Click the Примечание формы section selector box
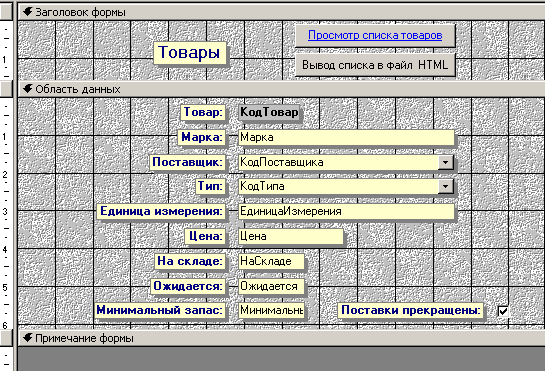The image size is (545, 371). point(6,338)
